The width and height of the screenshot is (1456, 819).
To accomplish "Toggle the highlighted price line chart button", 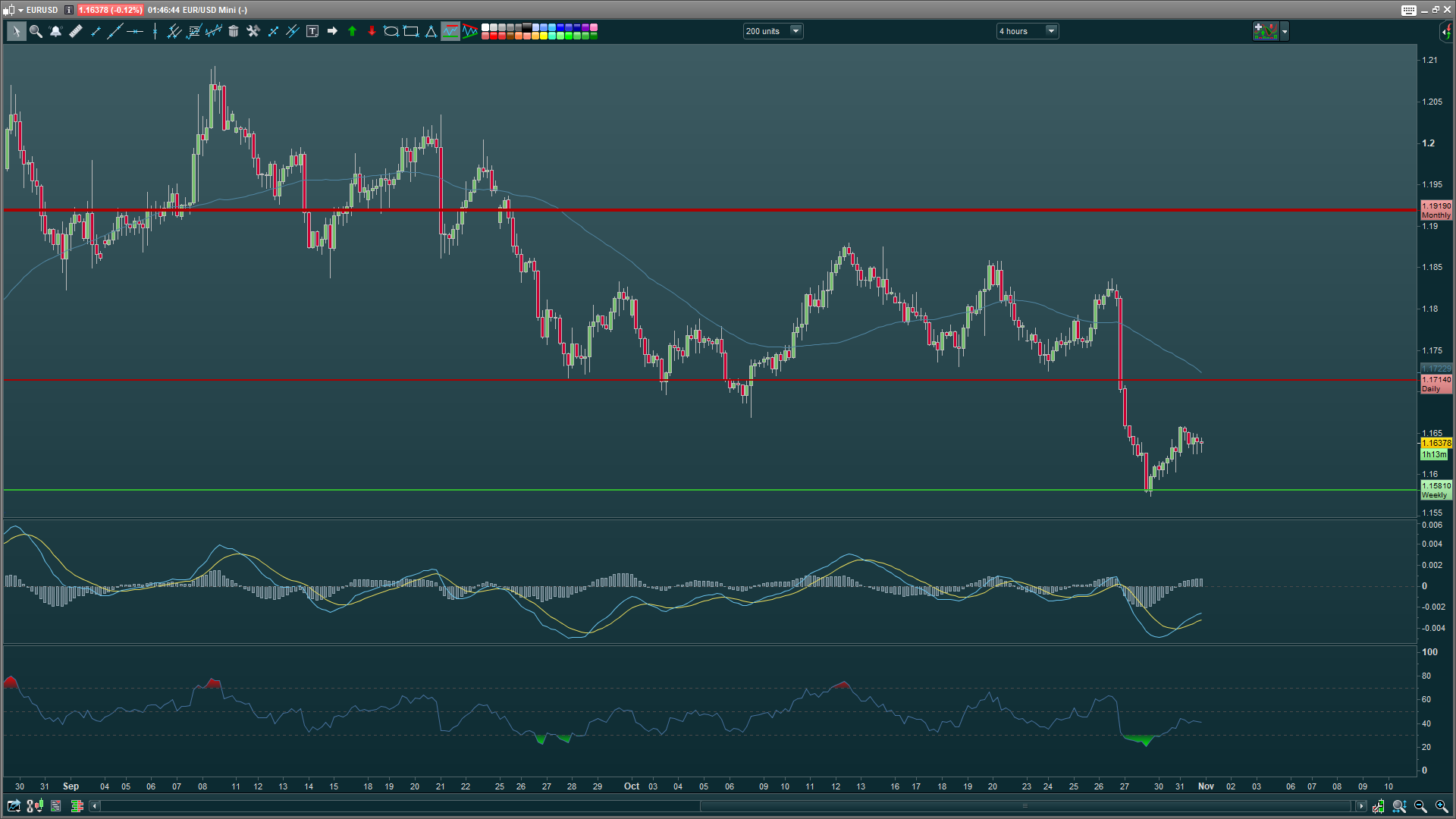I will [450, 31].
